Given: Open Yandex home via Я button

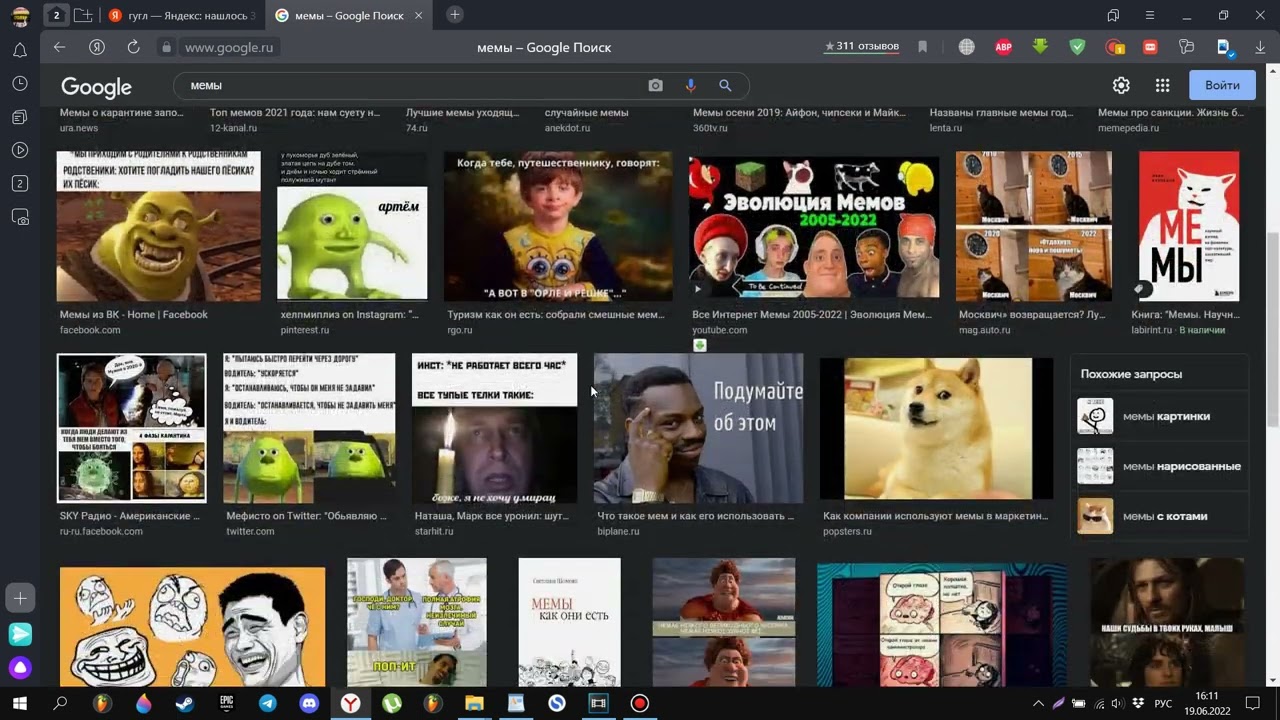Looking at the screenshot, I should tap(97, 47).
